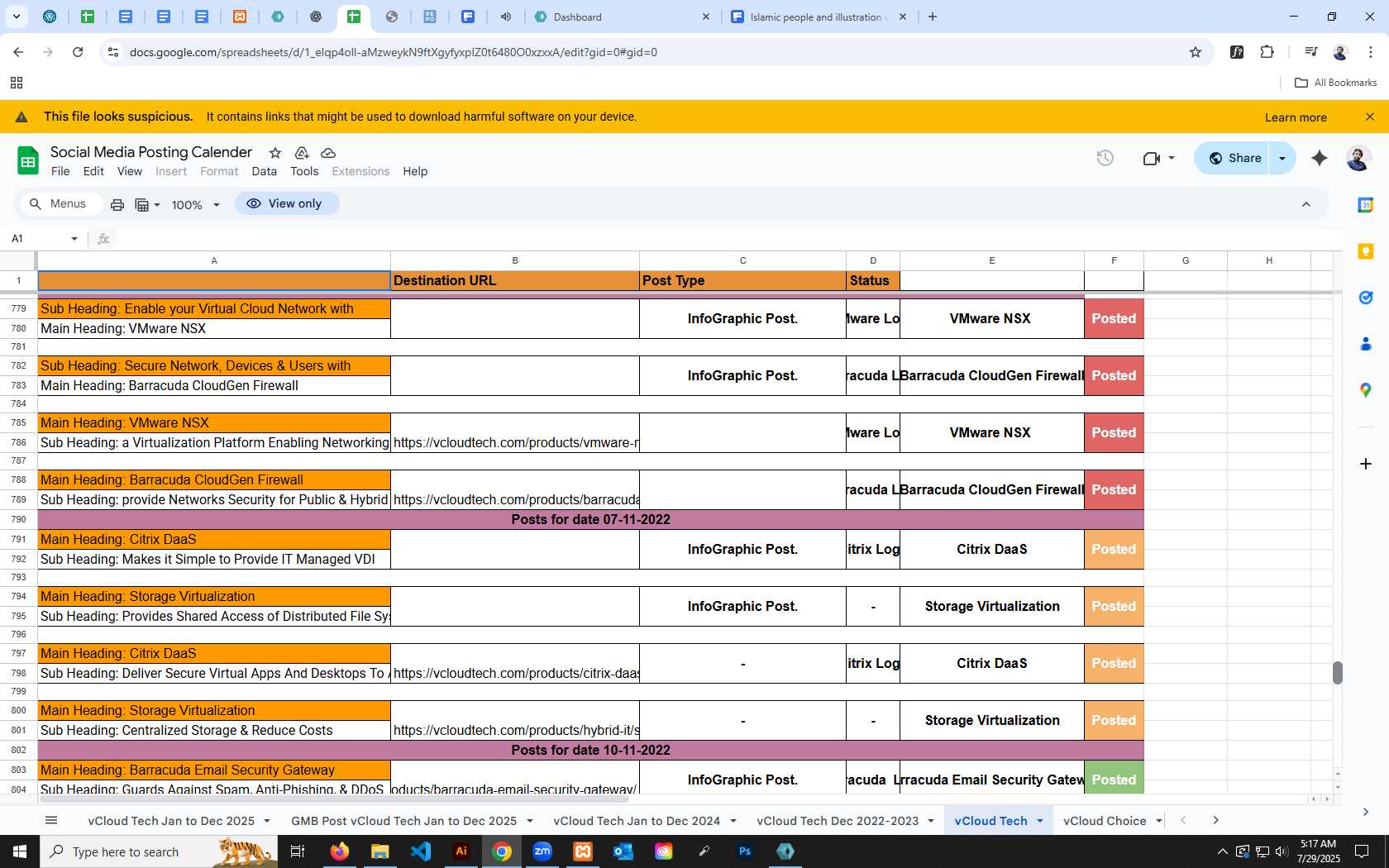Open Photoshop from the taskbar
Viewport: 1389px width, 868px height.
pyautogui.click(x=745, y=851)
